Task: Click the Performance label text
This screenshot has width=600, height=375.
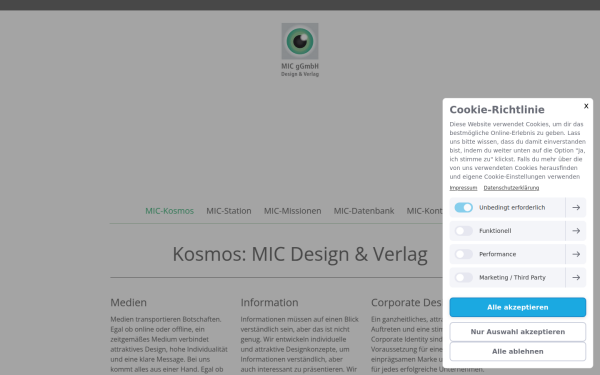Action: [x=497, y=254]
